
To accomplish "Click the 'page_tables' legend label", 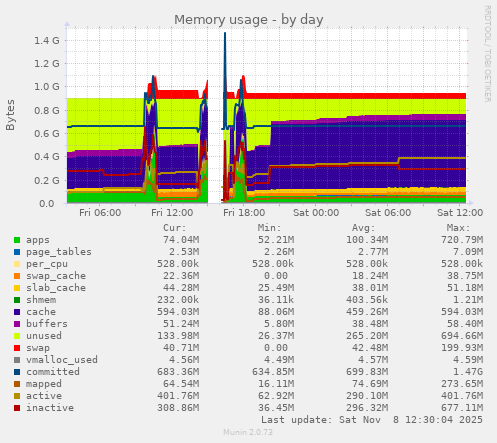I will click(x=59, y=252).
